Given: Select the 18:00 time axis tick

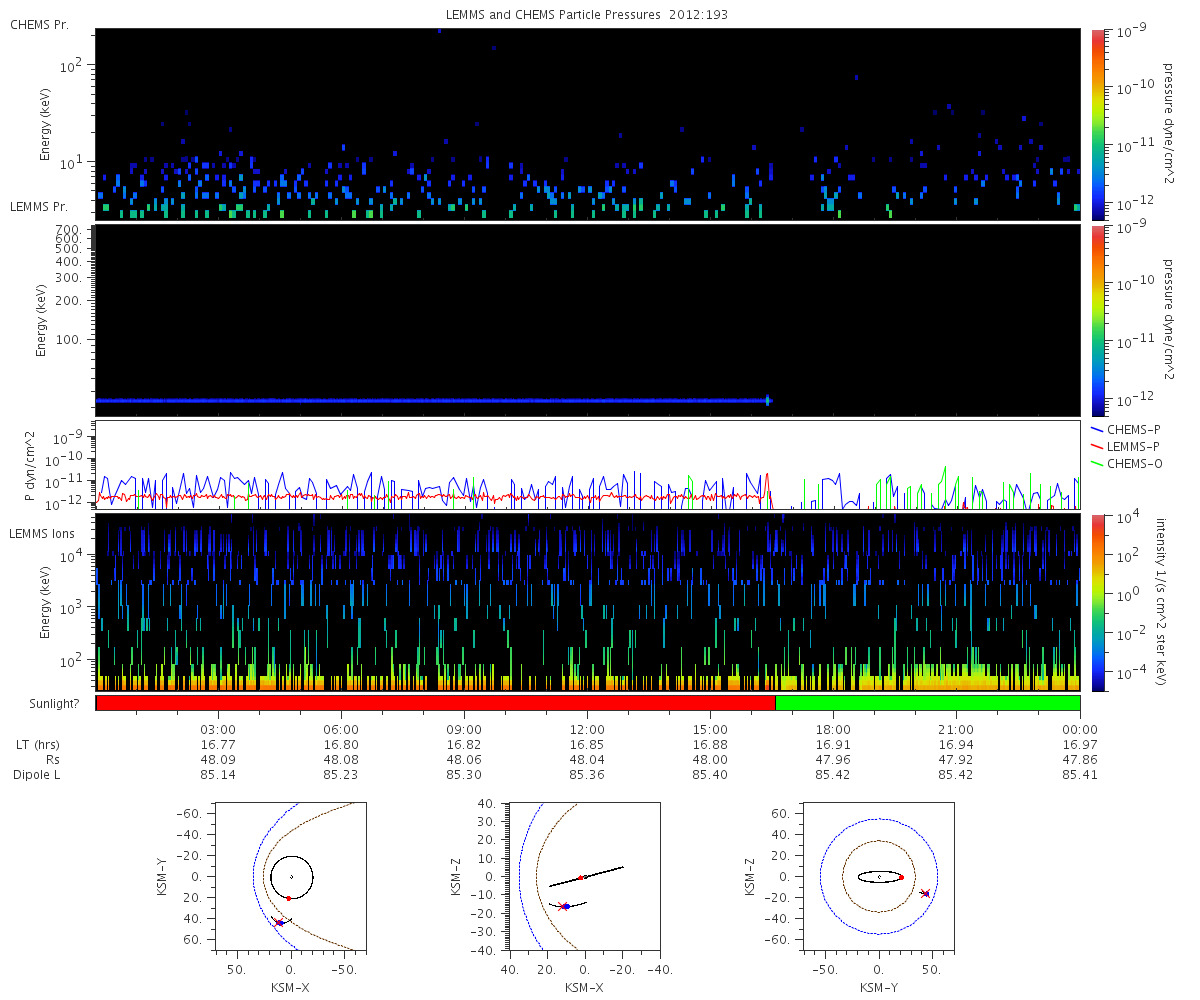Looking at the screenshot, I should click(833, 729).
